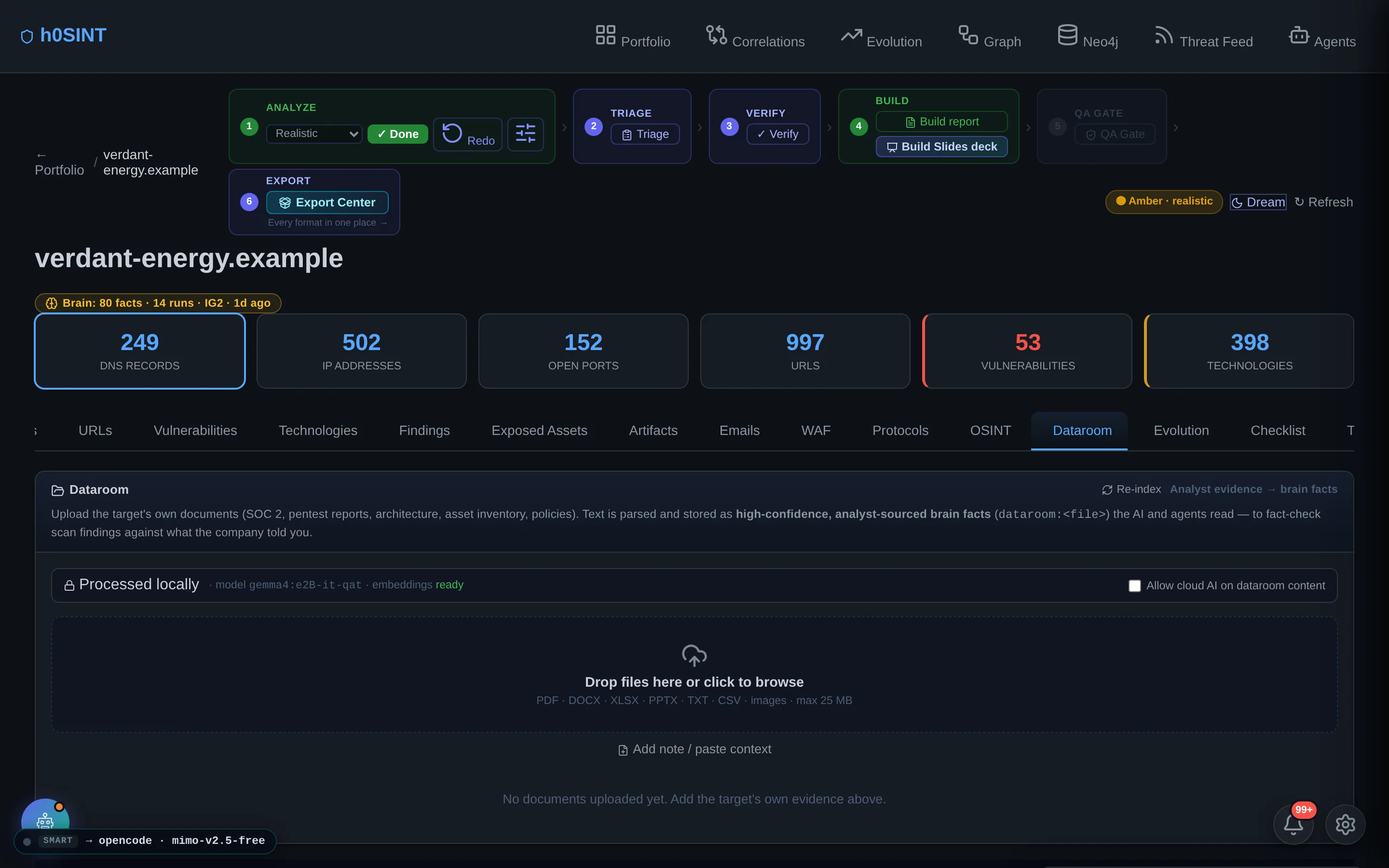Viewport: 1389px width, 868px height.
Task: Open the Graph view icon
Action: click(x=967, y=35)
